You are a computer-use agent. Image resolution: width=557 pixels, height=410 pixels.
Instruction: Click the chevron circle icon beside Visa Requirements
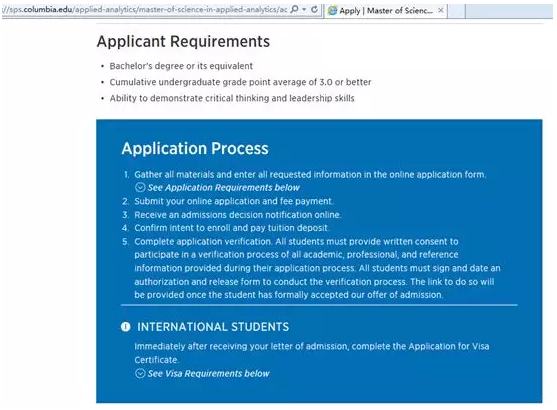(x=140, y=373)
